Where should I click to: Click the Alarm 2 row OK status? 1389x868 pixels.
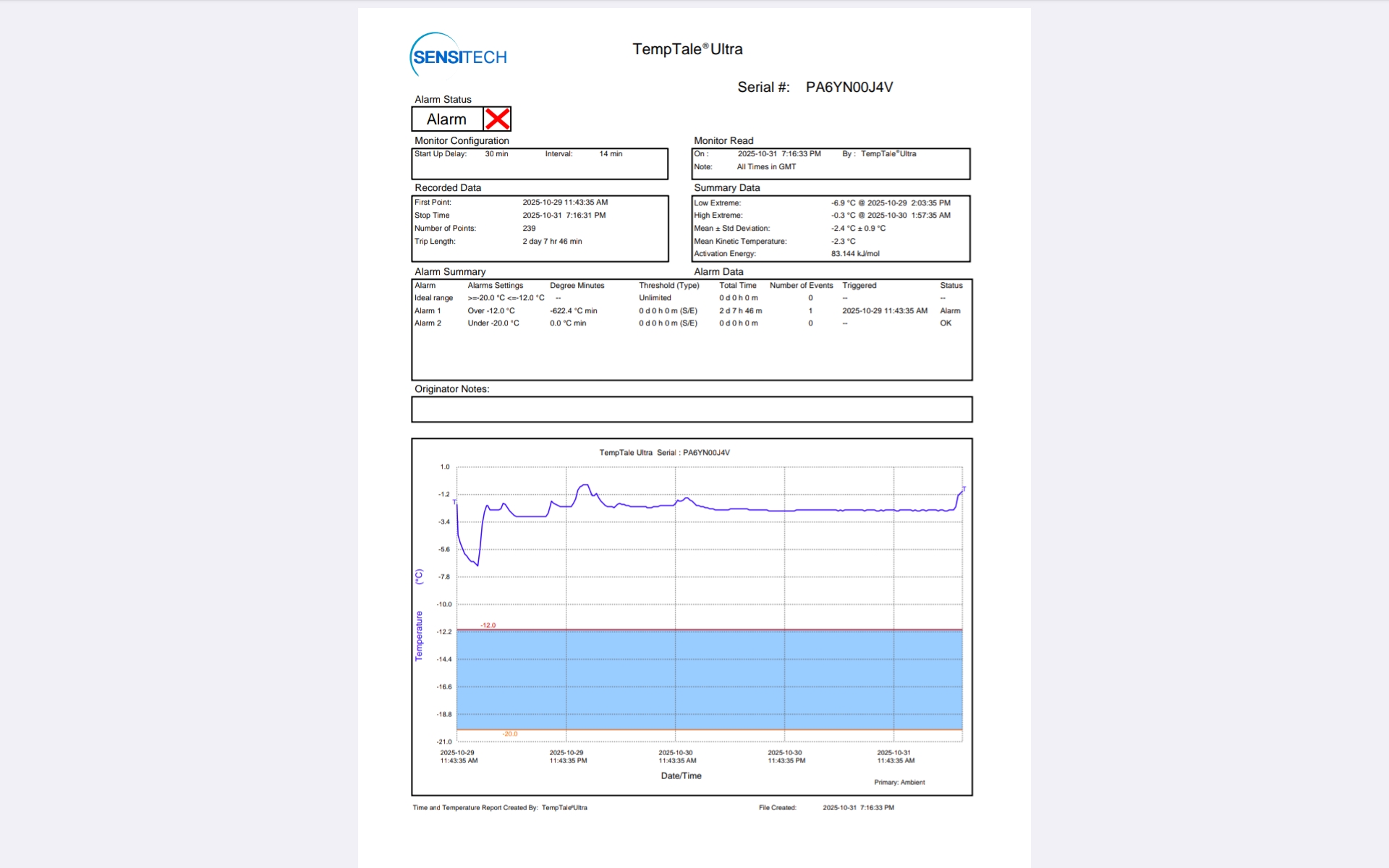[x=946, y=323]
